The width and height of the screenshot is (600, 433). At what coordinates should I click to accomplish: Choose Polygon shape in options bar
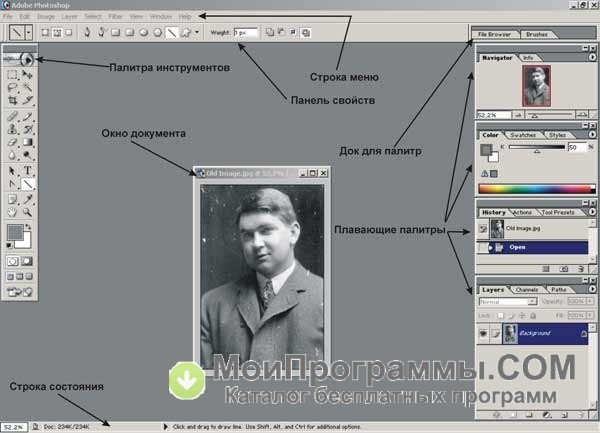157,33
